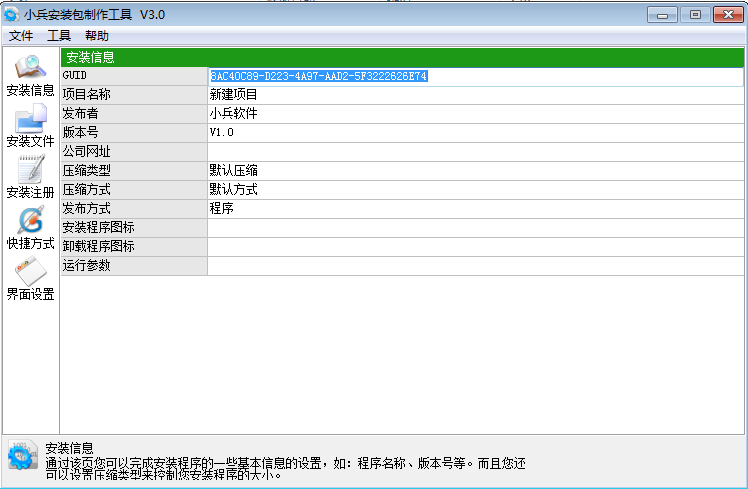Open the 安装信息 sidebar icon

pos(30,68)
